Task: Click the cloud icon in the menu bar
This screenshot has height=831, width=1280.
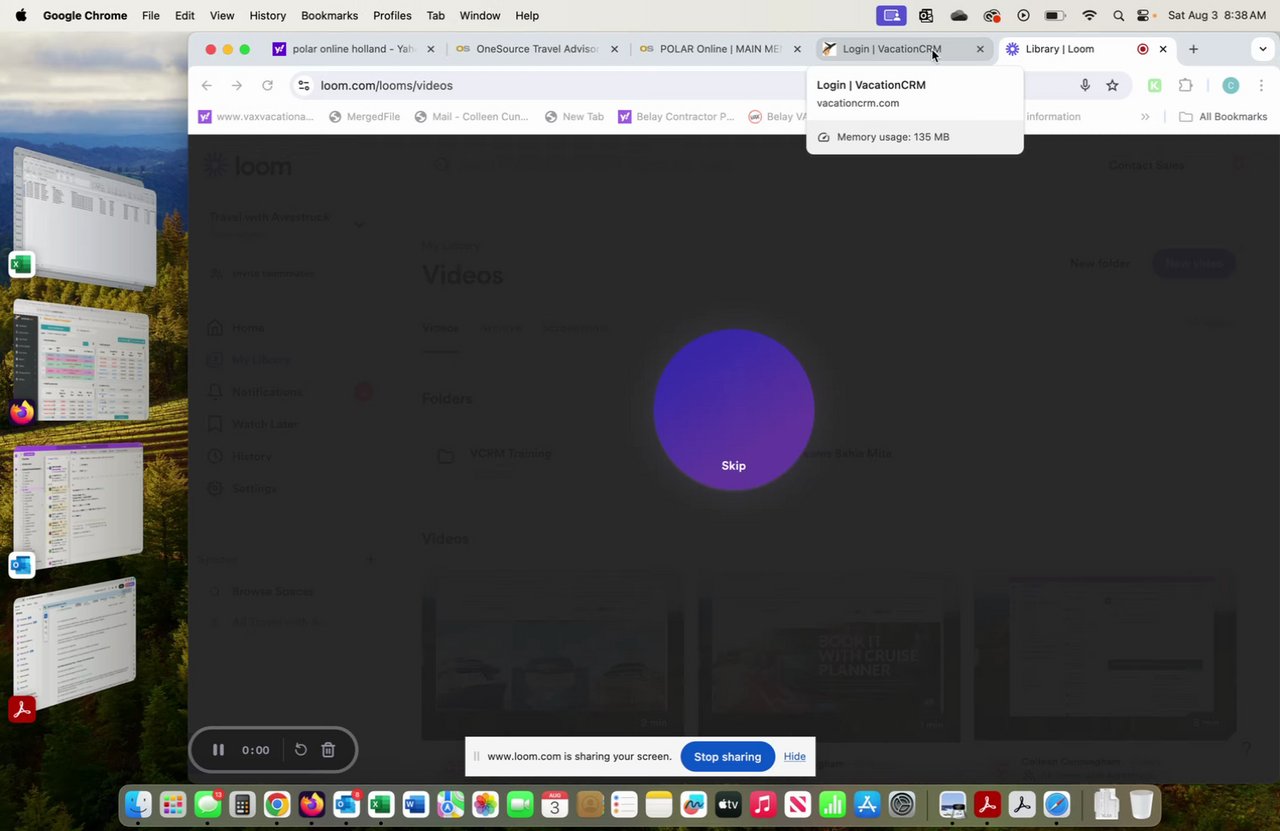Action: click(x=959, y=16)
